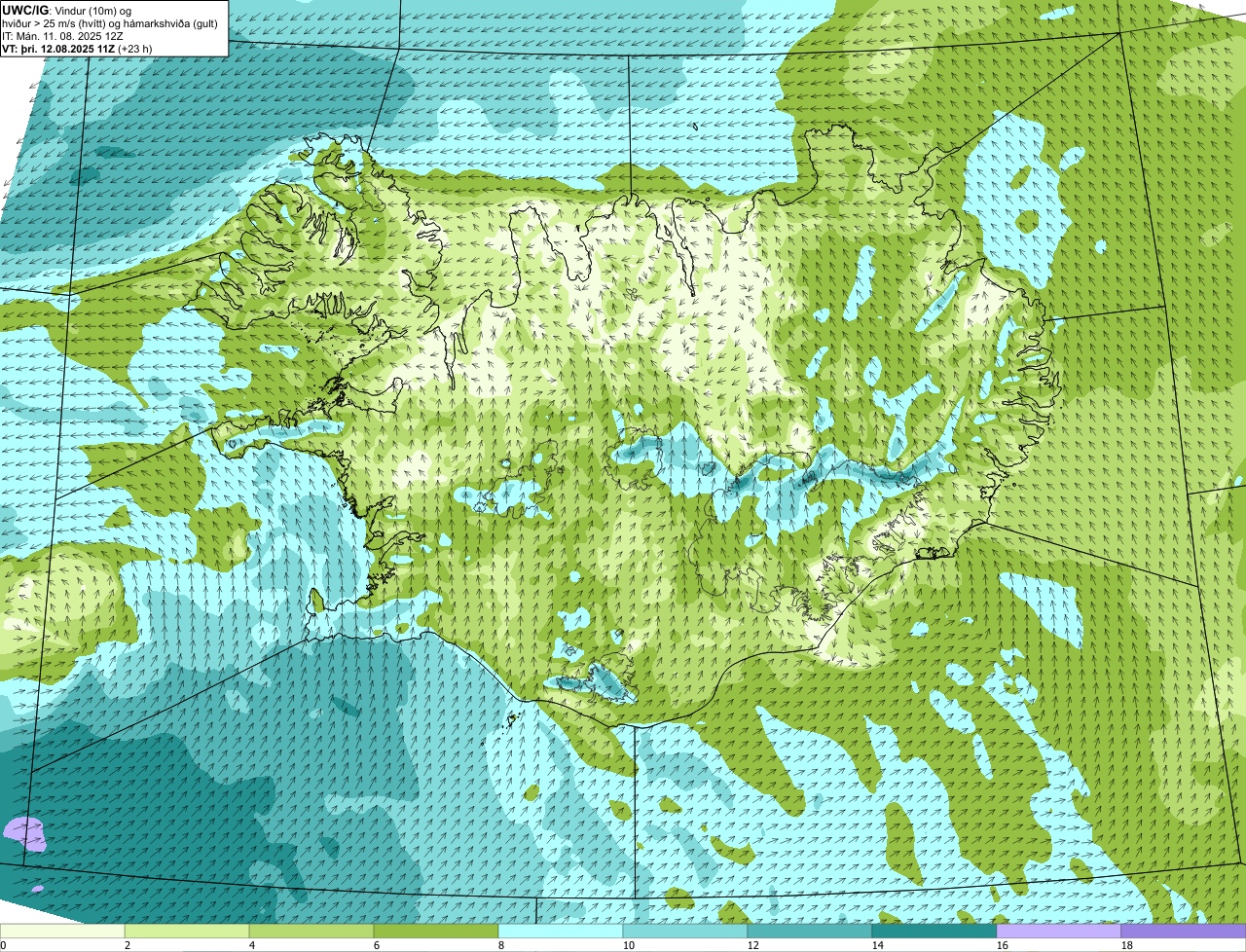Click the legend scale label "10"

(629, 945)
